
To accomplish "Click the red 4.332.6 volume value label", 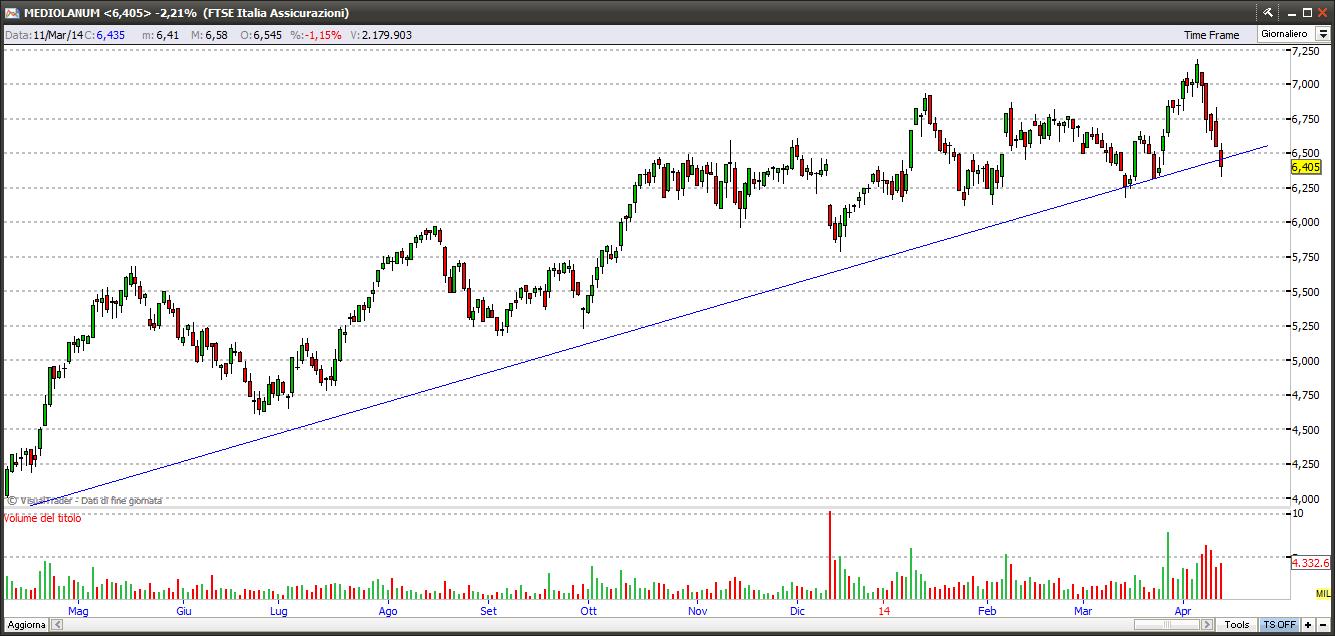I will [x=1310, y=563].
